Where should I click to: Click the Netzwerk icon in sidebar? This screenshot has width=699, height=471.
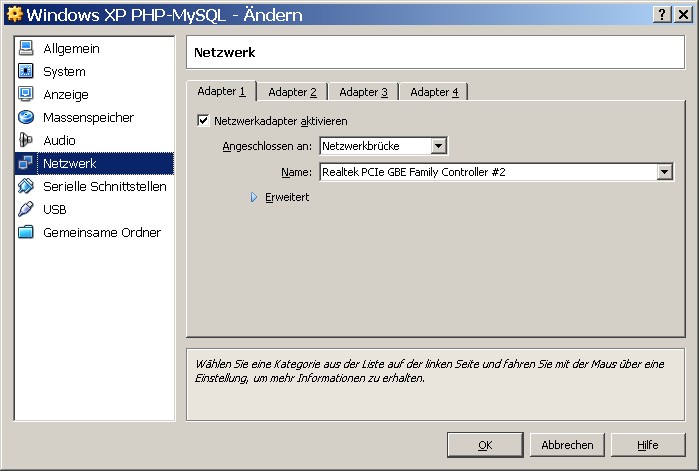pyautogui.click(x=26, y=163)
